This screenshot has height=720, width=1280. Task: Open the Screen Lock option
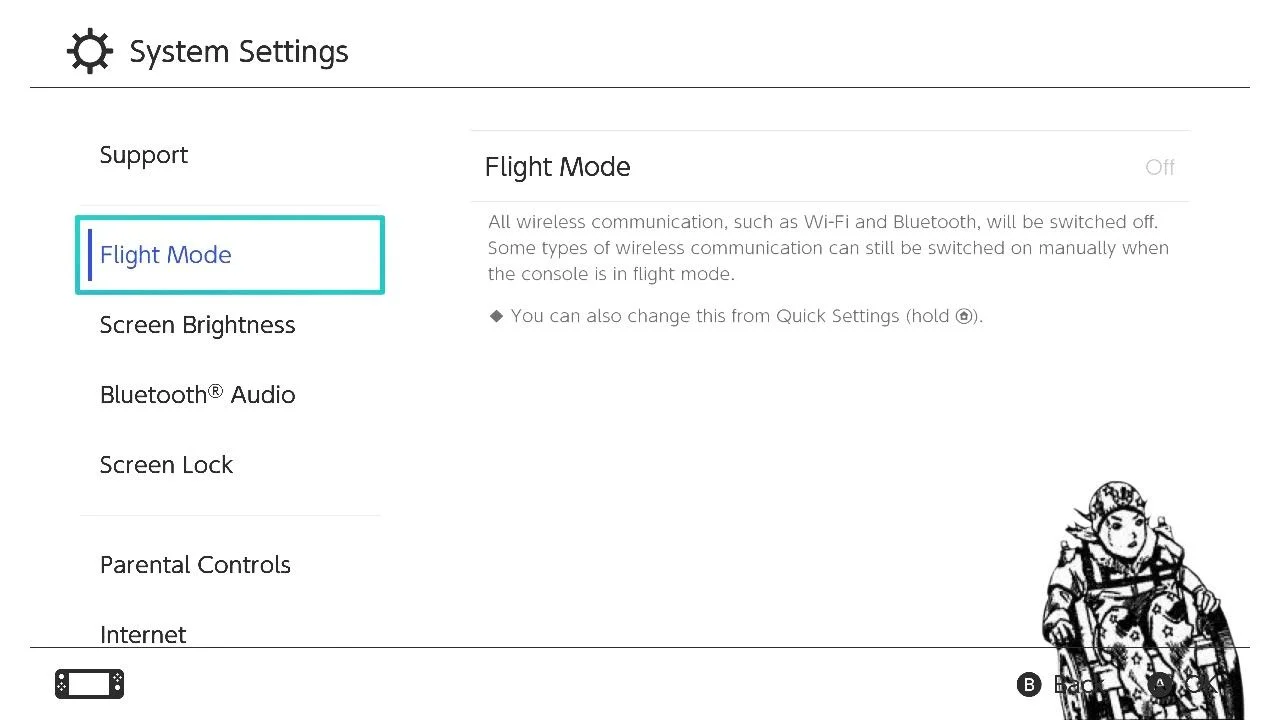[x=167, y=465]
